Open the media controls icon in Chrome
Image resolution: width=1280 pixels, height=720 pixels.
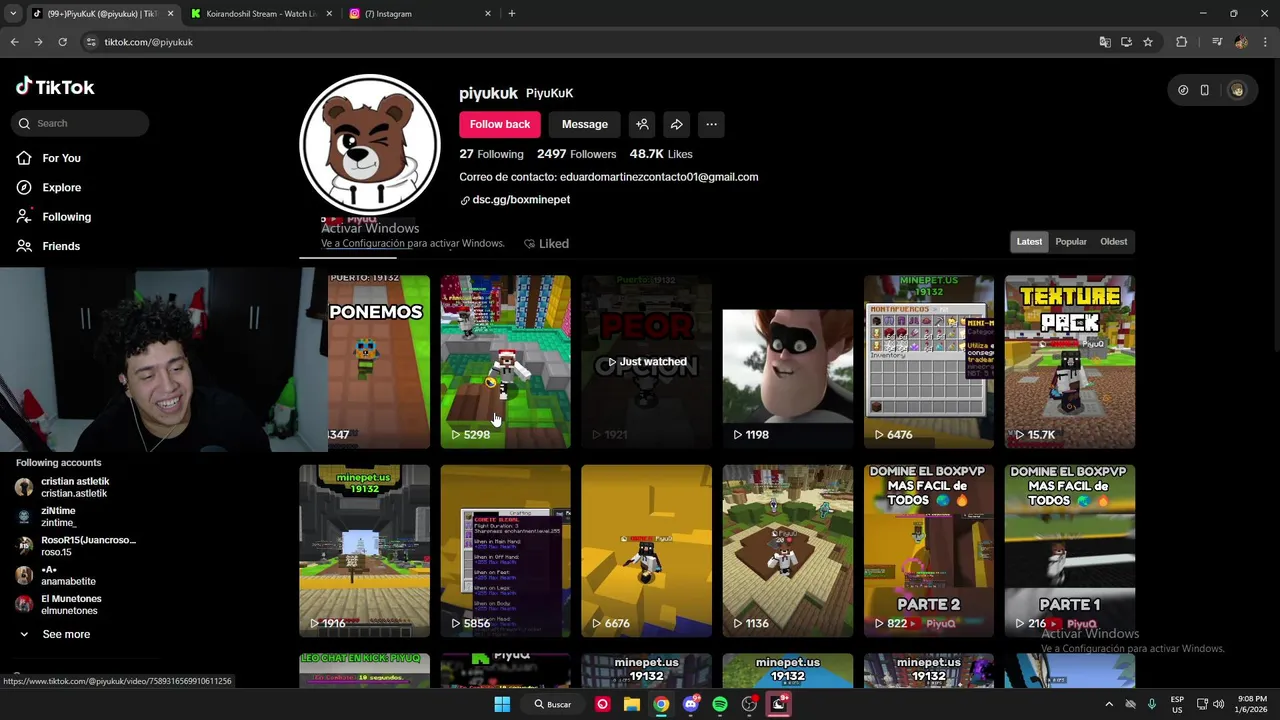tap(1216, 42)
